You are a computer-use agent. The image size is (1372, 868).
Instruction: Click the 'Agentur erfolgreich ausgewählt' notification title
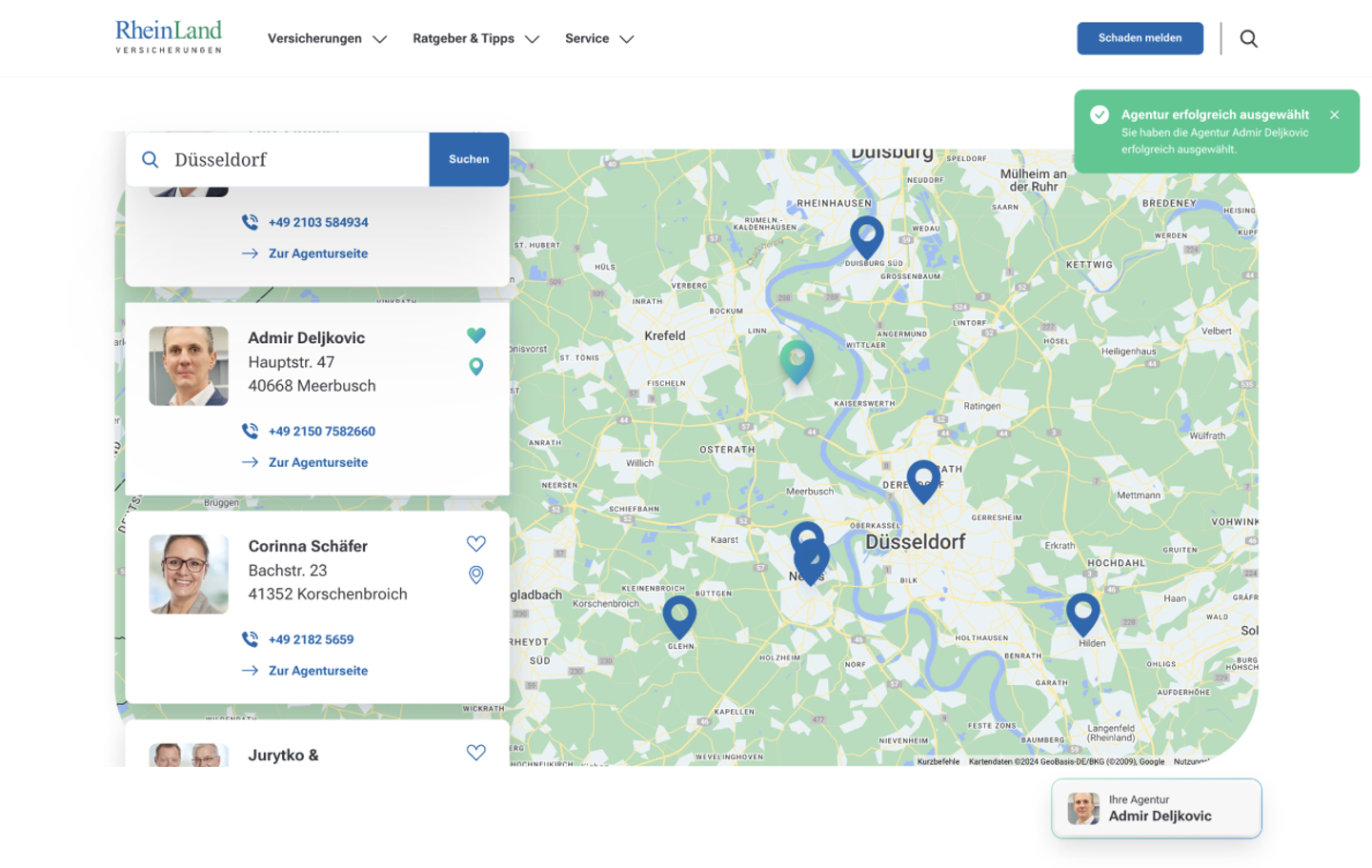coord(1215,114)
